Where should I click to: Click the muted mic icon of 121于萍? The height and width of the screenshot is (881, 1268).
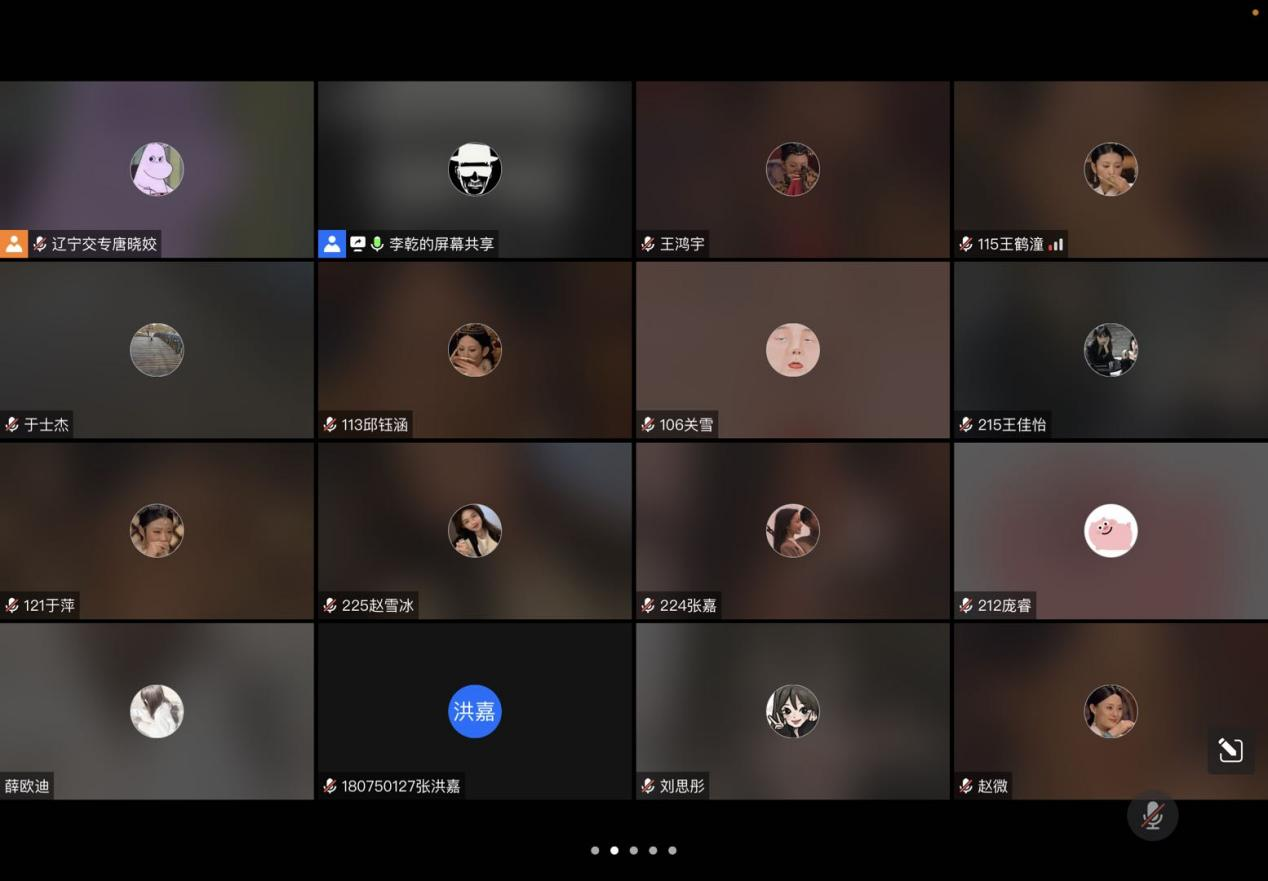pyautogui.click(x=12, y=605)
